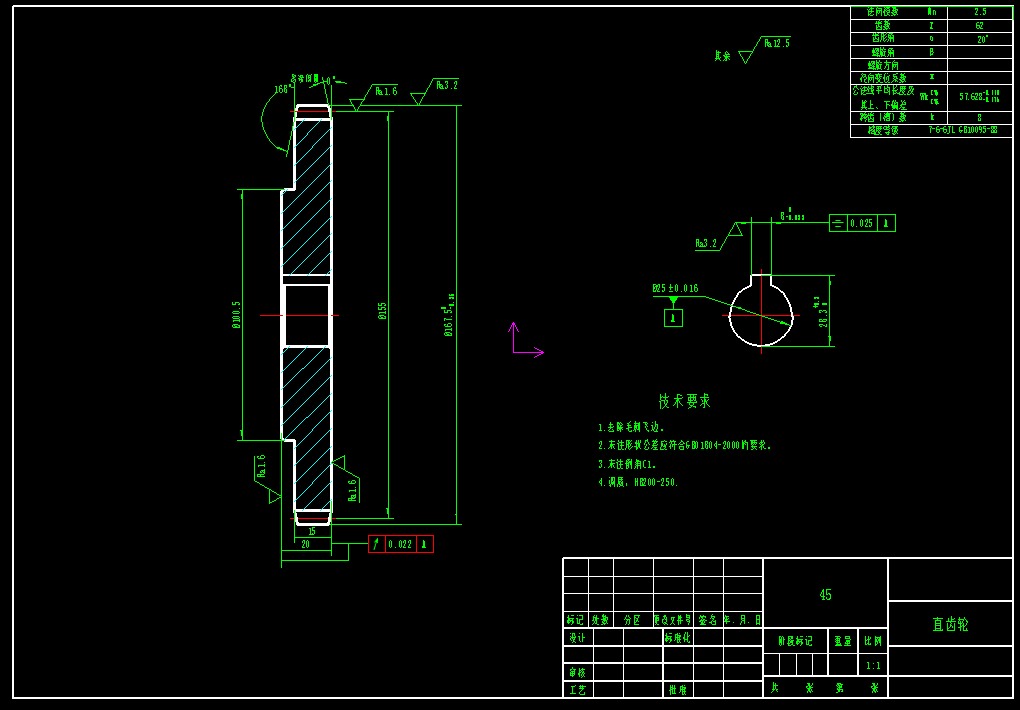Click the 螺旋方向 row label
This screenshot has width=1020, height=710.
[x=883, y=65]
